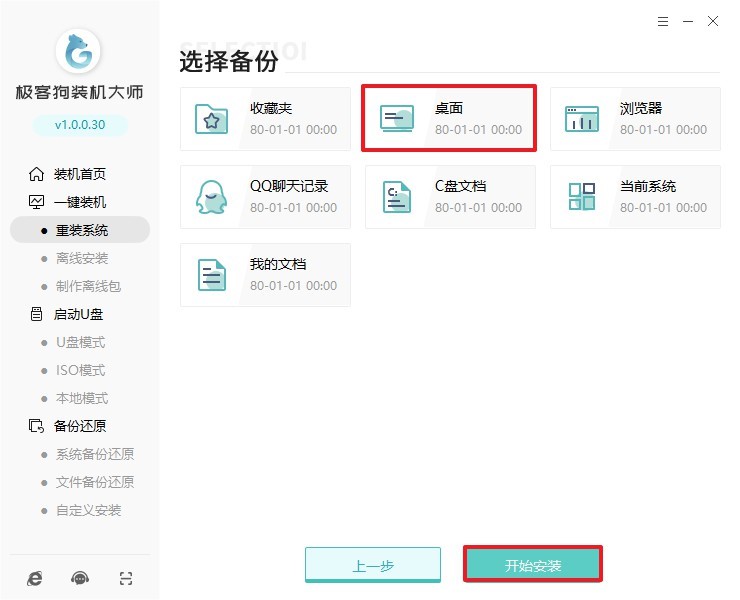Select the 桌面 backup card
Screen dimensions: 740x600
pyautogui.click(x=449, y=118)
